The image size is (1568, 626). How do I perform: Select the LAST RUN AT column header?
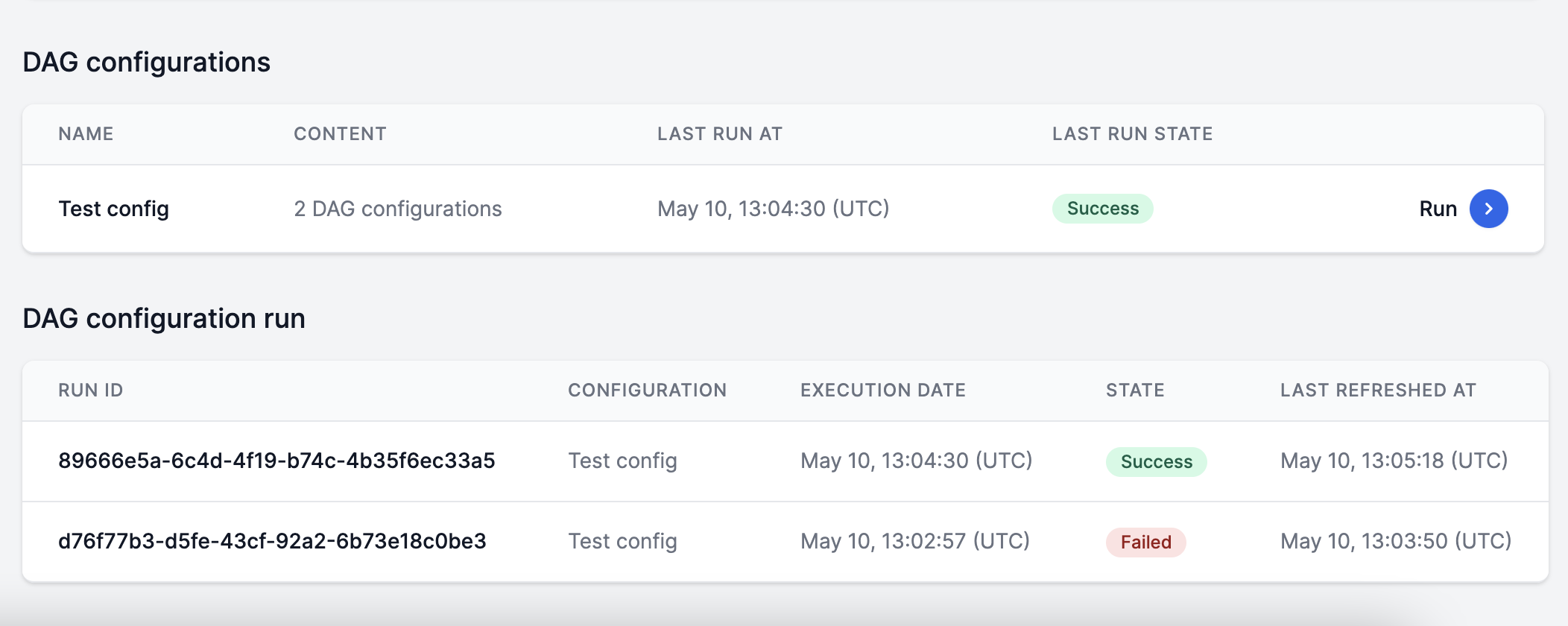[719, 134]
